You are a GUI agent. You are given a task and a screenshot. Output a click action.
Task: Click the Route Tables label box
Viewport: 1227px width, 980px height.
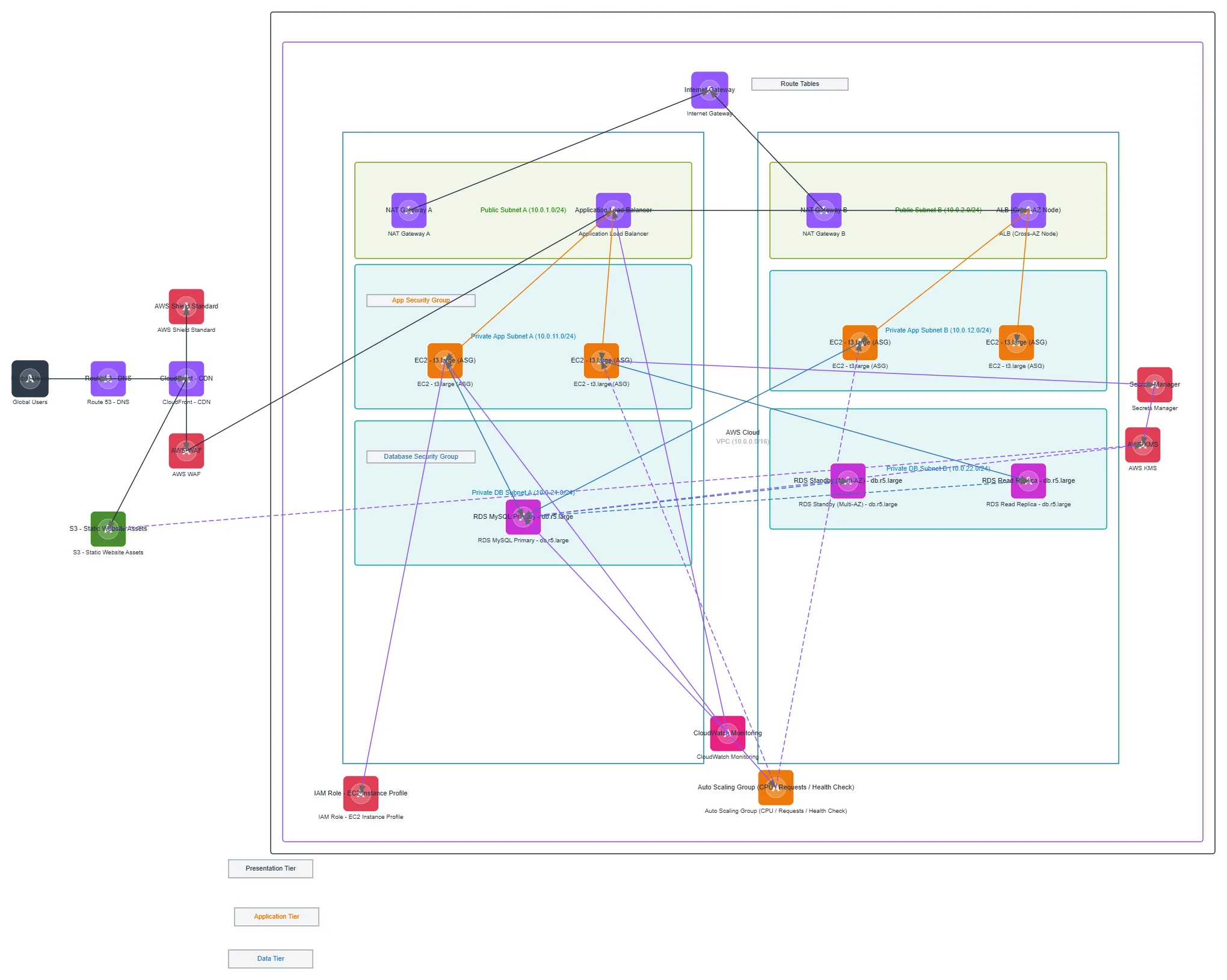pyautogui.click(x=800, y=84)
